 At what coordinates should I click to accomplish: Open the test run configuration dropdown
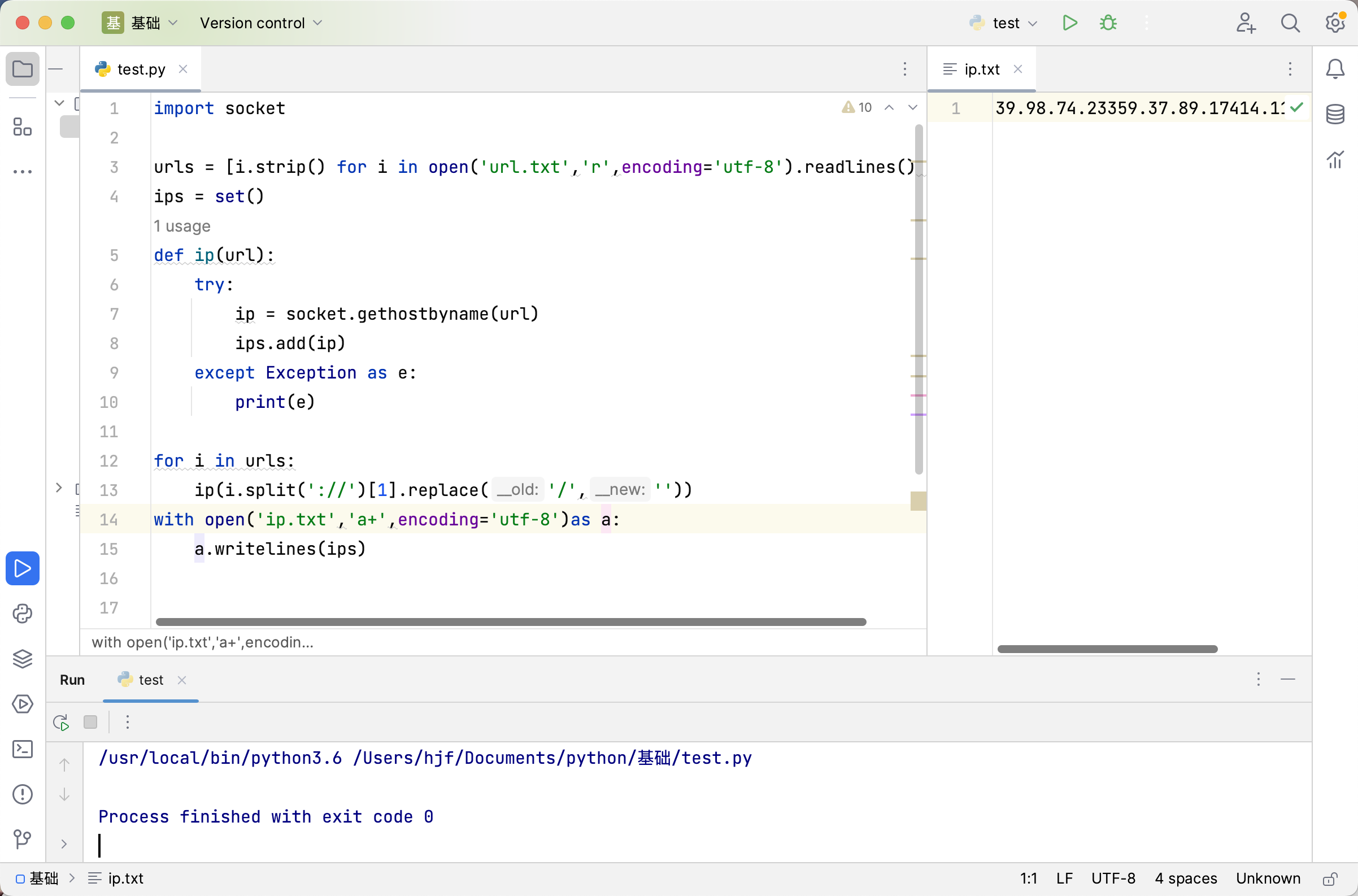1003,23
